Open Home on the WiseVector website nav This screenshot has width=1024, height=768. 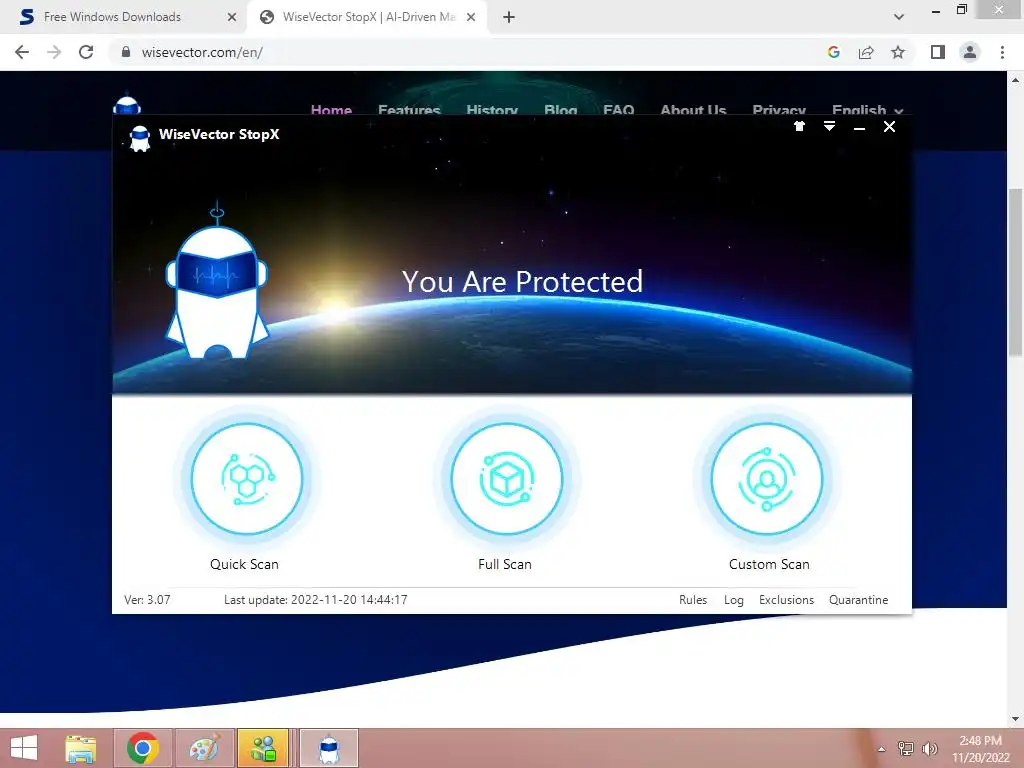tap(331, 110)
